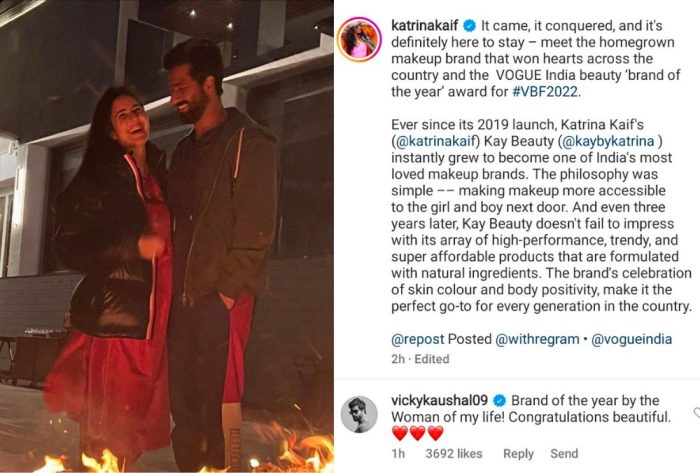Open the #VBF2022 hashtag
Screen dimensions: 700x473
pyautogui.click(x=545, y=91)
